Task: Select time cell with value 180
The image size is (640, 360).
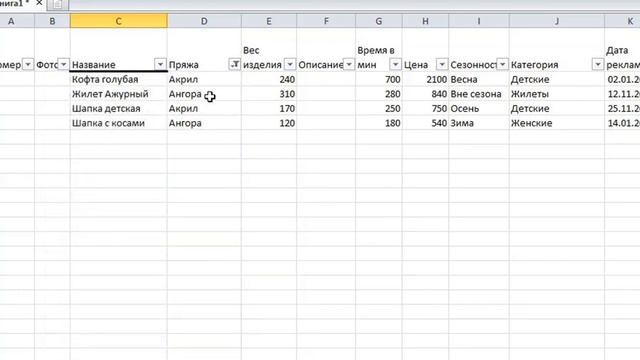Action: click(379, 123)
